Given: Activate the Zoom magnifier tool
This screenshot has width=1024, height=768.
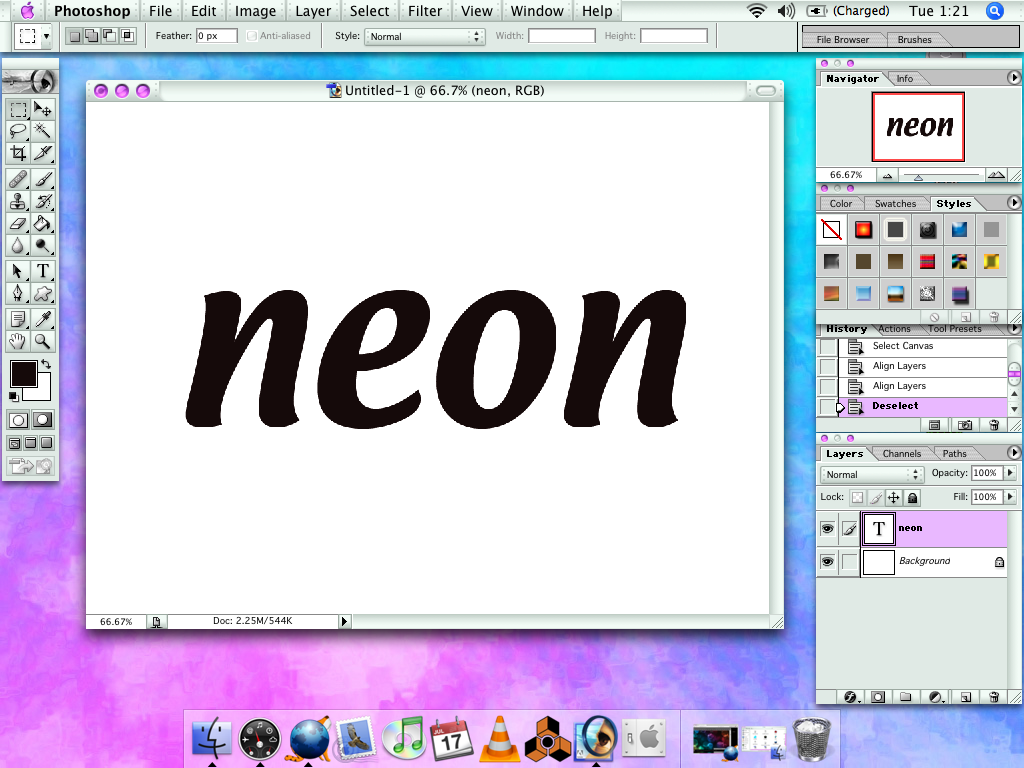Looking at the screenshot, I should pos(43,341).
